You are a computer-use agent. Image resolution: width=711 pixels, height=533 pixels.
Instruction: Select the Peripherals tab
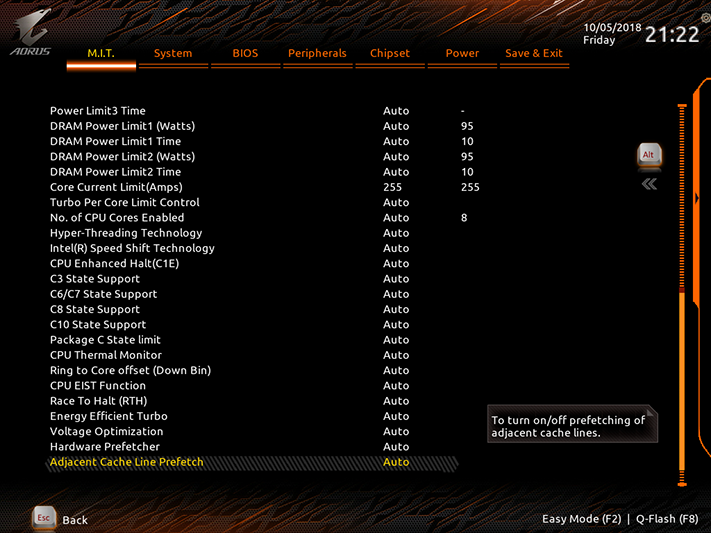tap(317, 54)
